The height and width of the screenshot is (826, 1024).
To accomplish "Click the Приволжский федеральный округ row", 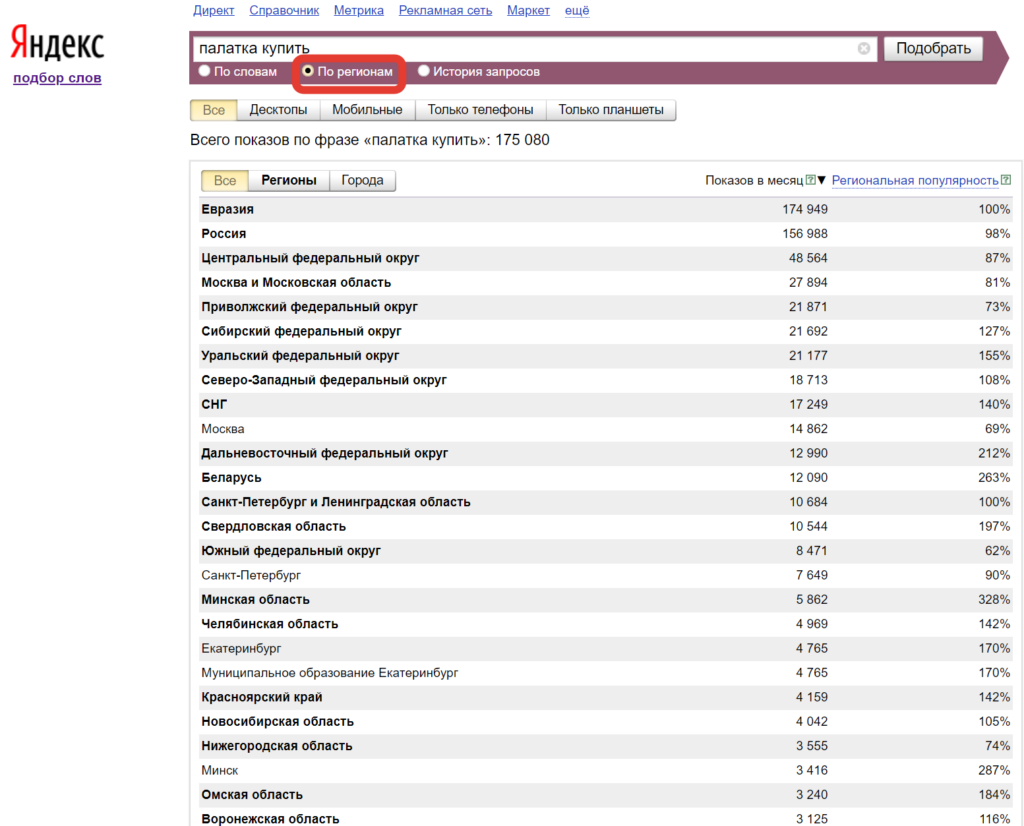I will 606,307.
